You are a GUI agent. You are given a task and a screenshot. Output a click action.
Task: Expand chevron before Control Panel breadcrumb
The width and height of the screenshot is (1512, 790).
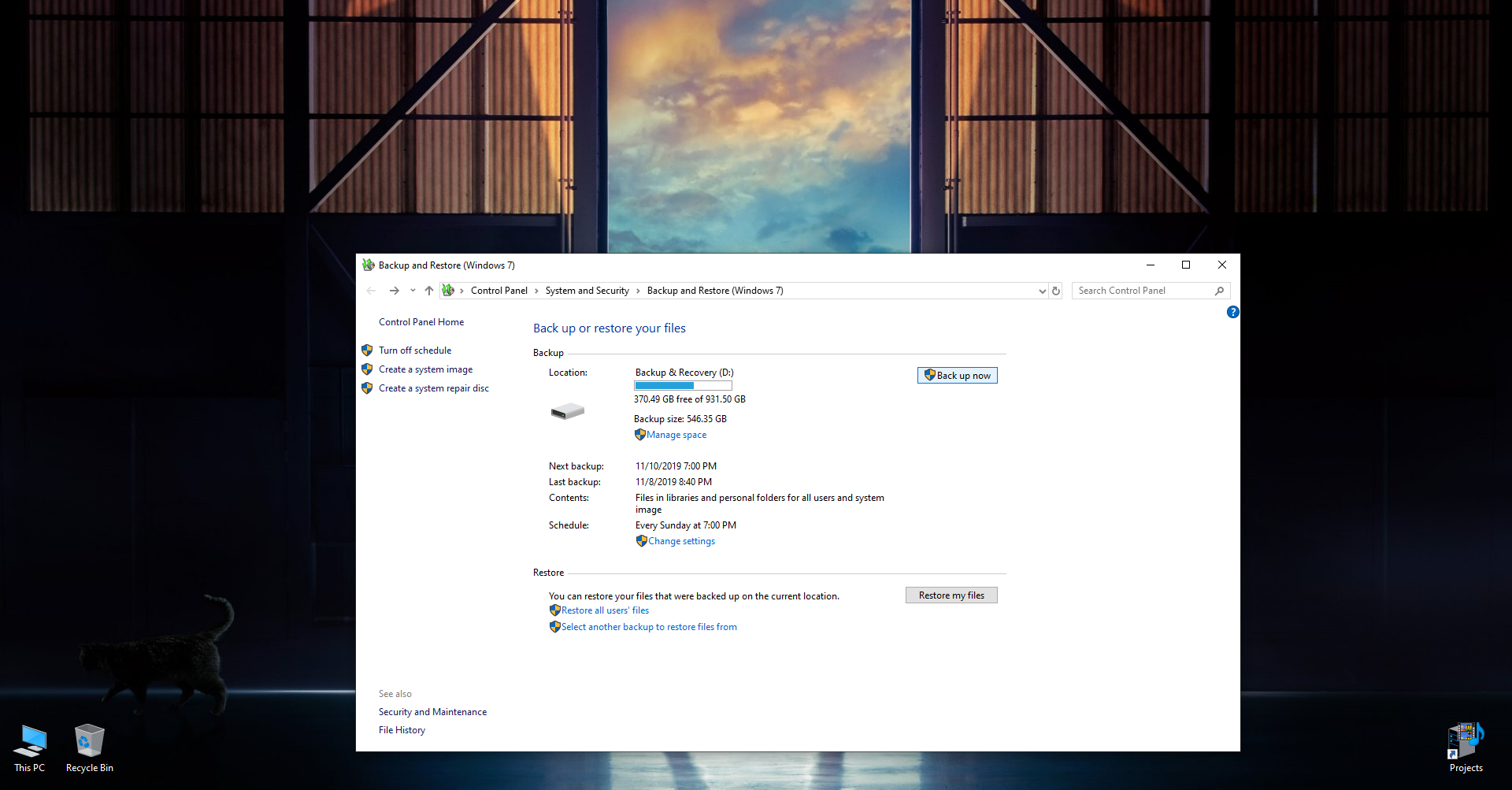[x=461, y=291]
